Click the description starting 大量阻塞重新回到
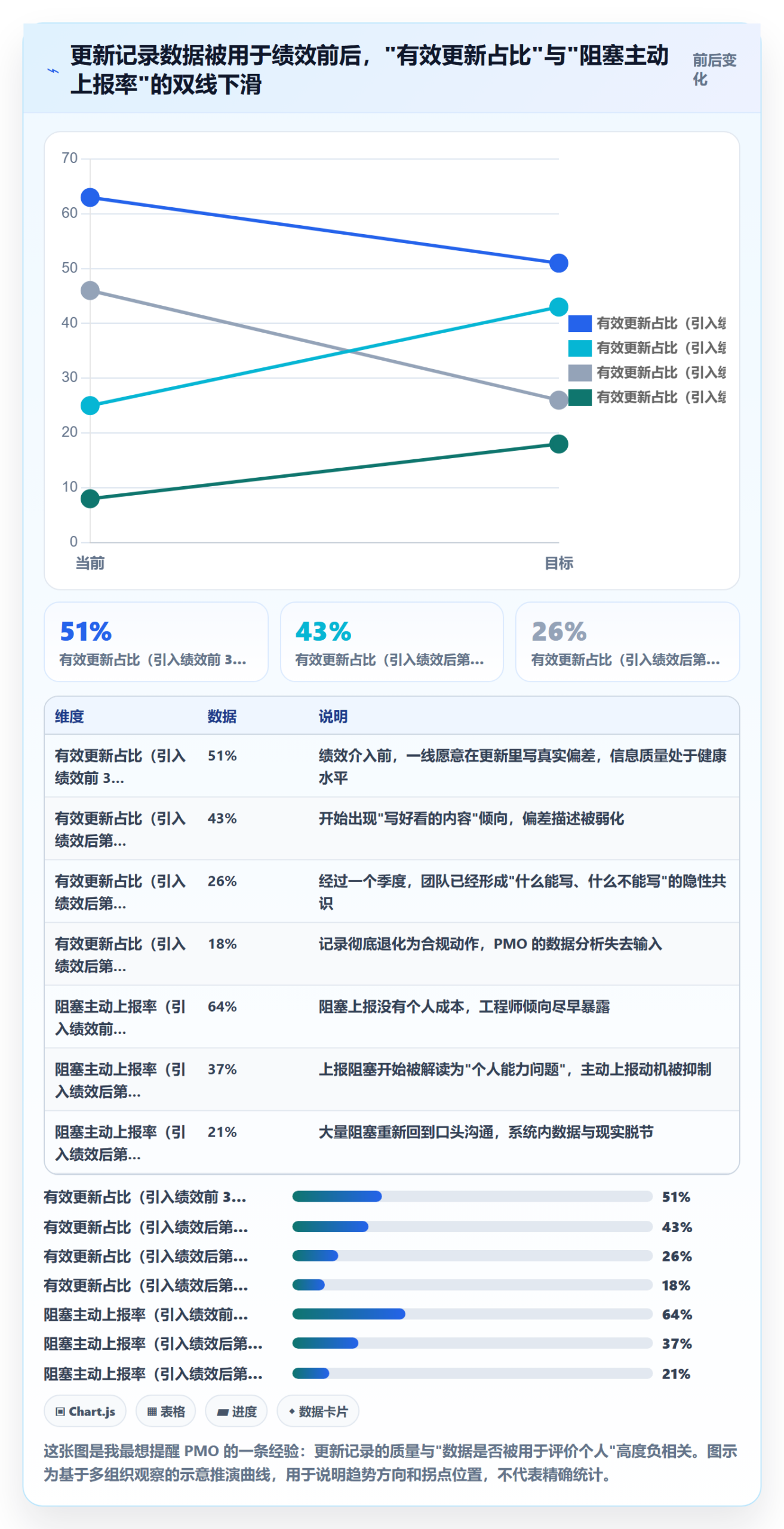Viewport: 784px width, 1529px height. pos(485,1132)
